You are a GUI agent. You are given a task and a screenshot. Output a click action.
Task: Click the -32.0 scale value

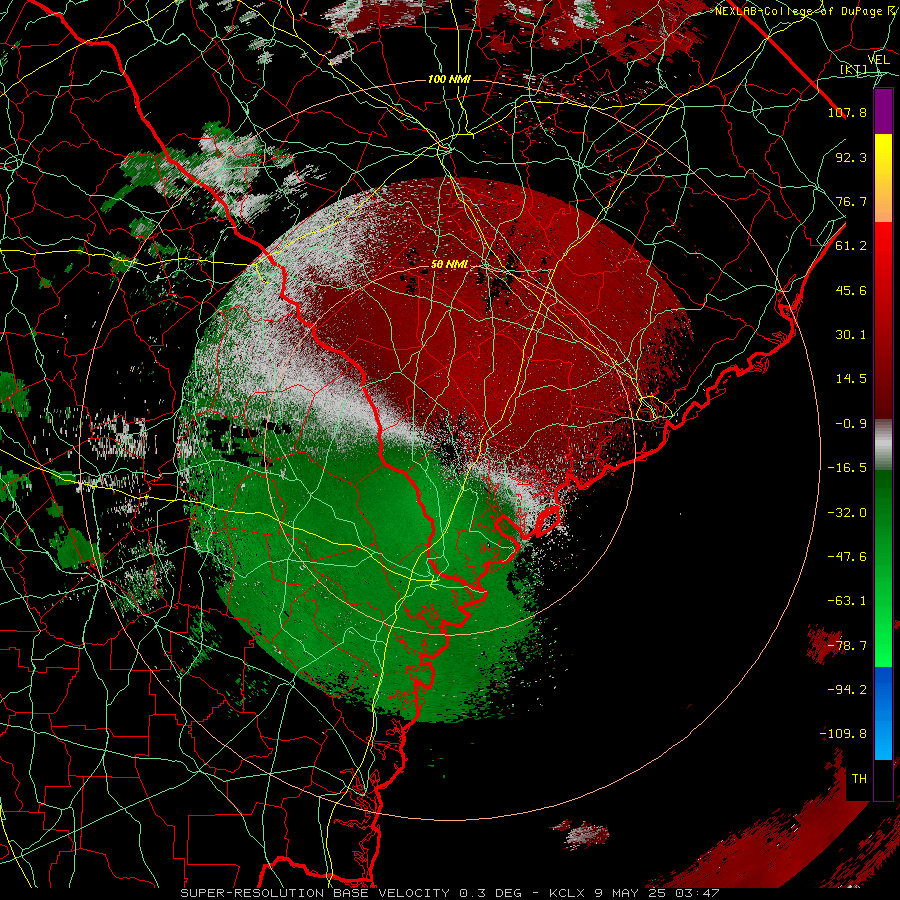847,513
